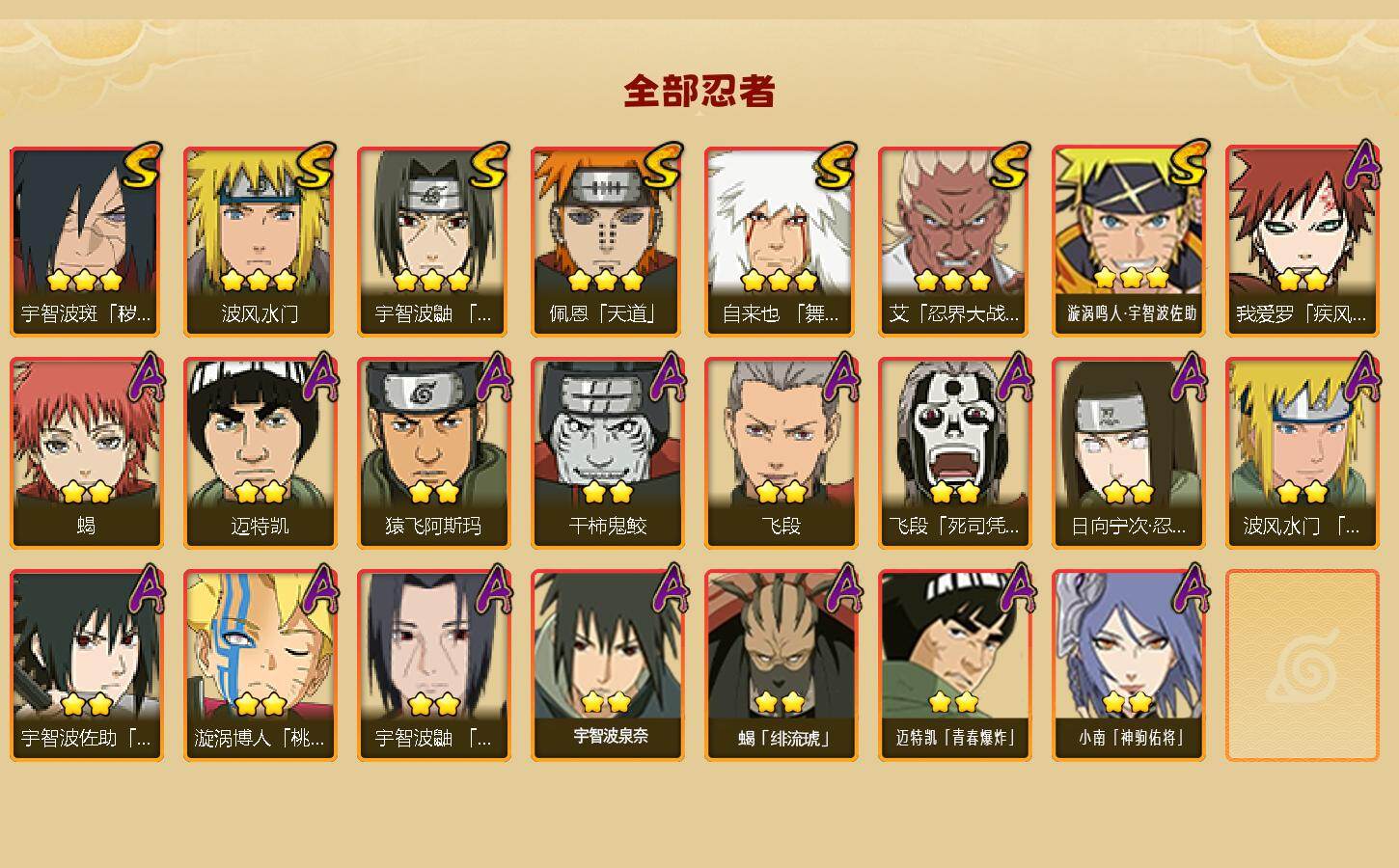Open the 蝎「绯流琥」 card

781,665
